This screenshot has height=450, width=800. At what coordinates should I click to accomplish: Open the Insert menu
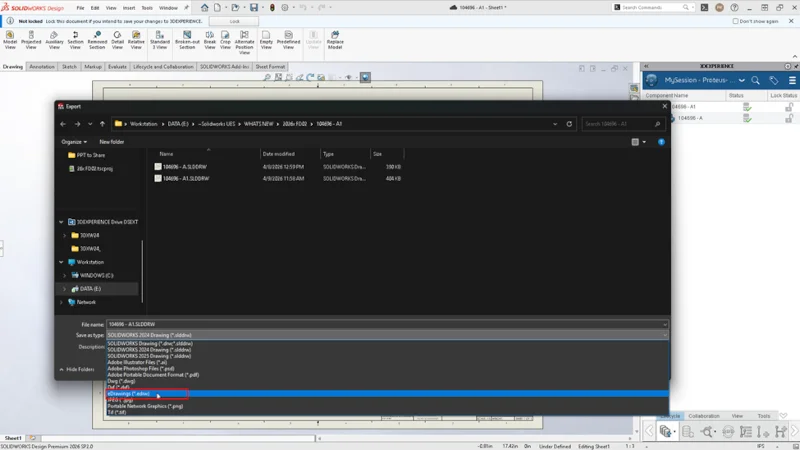tap(129, 8)
